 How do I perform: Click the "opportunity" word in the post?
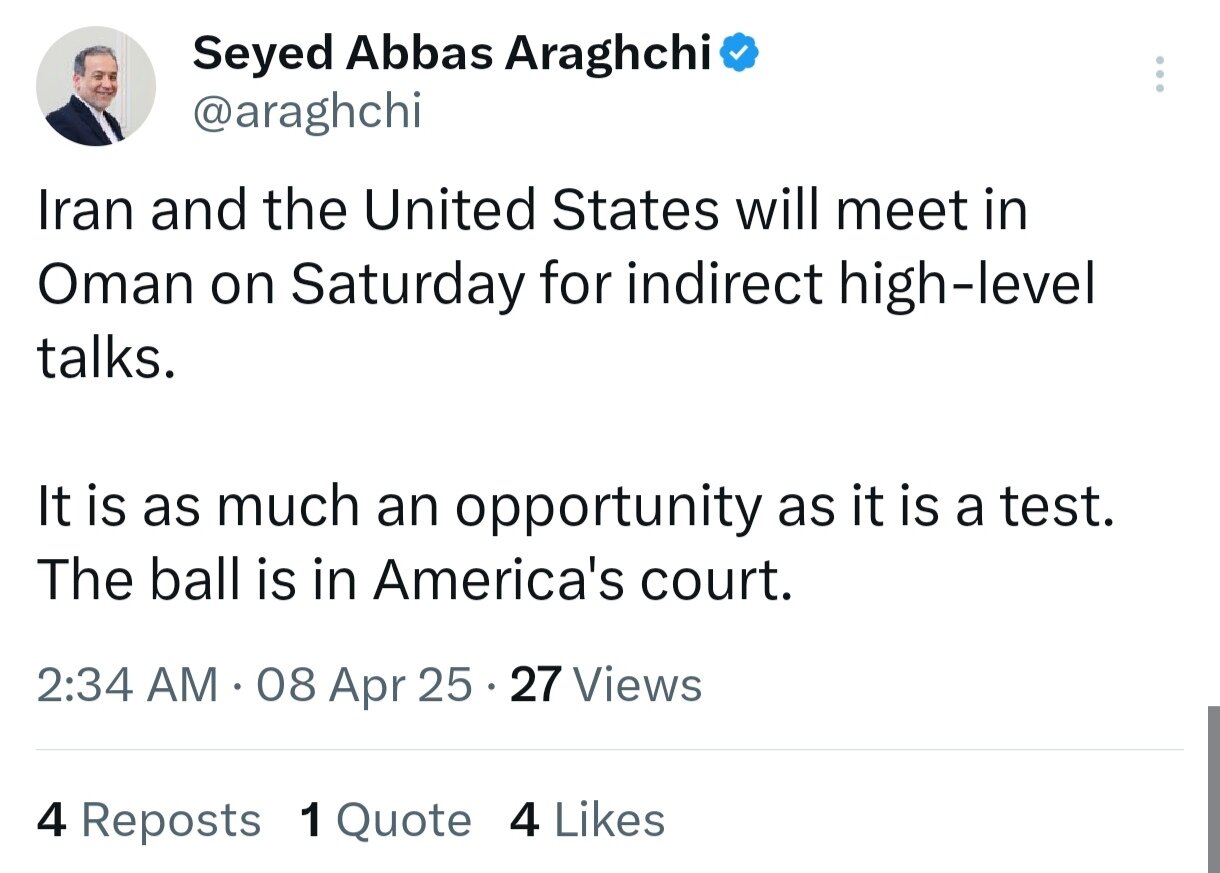(608, 508)
